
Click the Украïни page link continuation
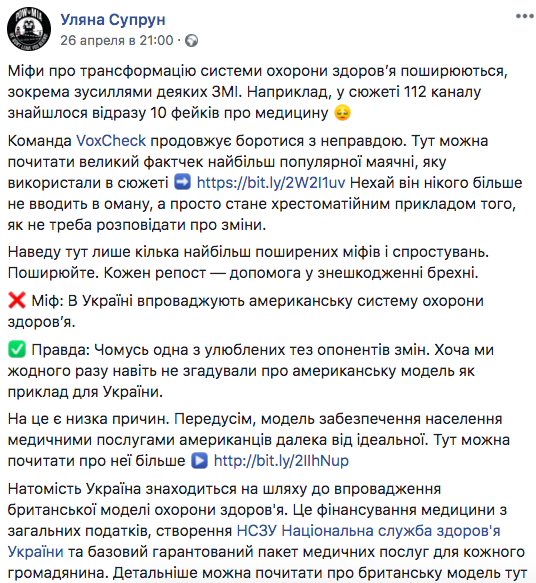pos(36,552)
